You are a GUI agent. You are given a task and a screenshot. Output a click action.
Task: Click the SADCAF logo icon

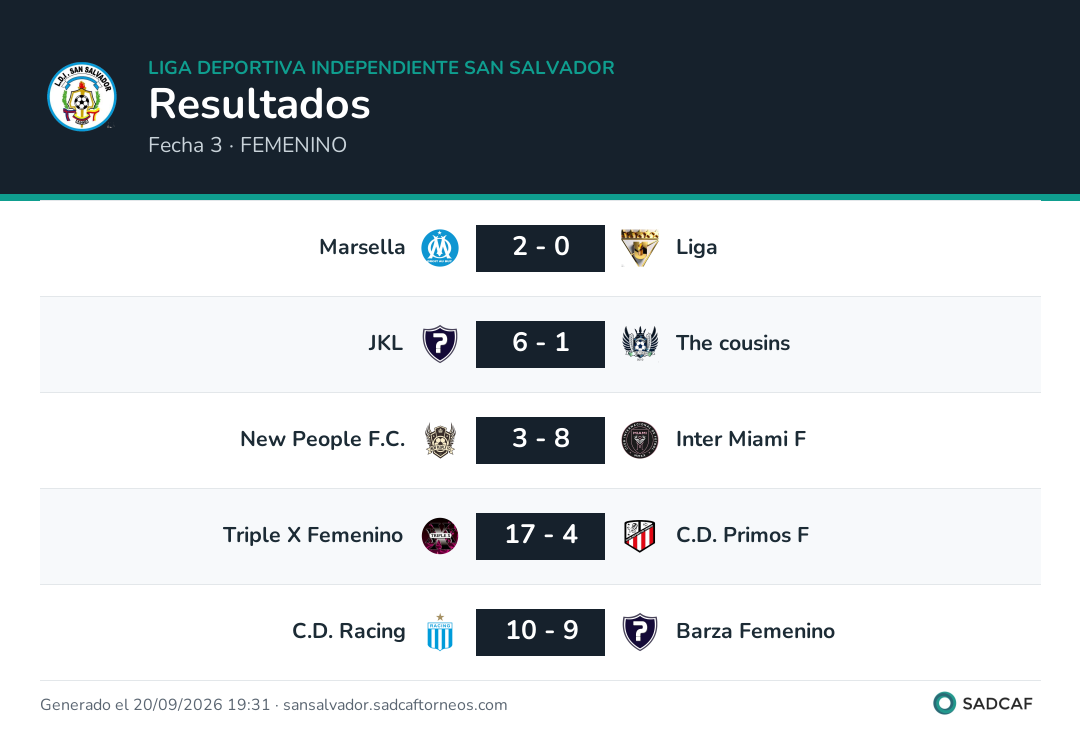pyautogui.click(x=944, y=703)
